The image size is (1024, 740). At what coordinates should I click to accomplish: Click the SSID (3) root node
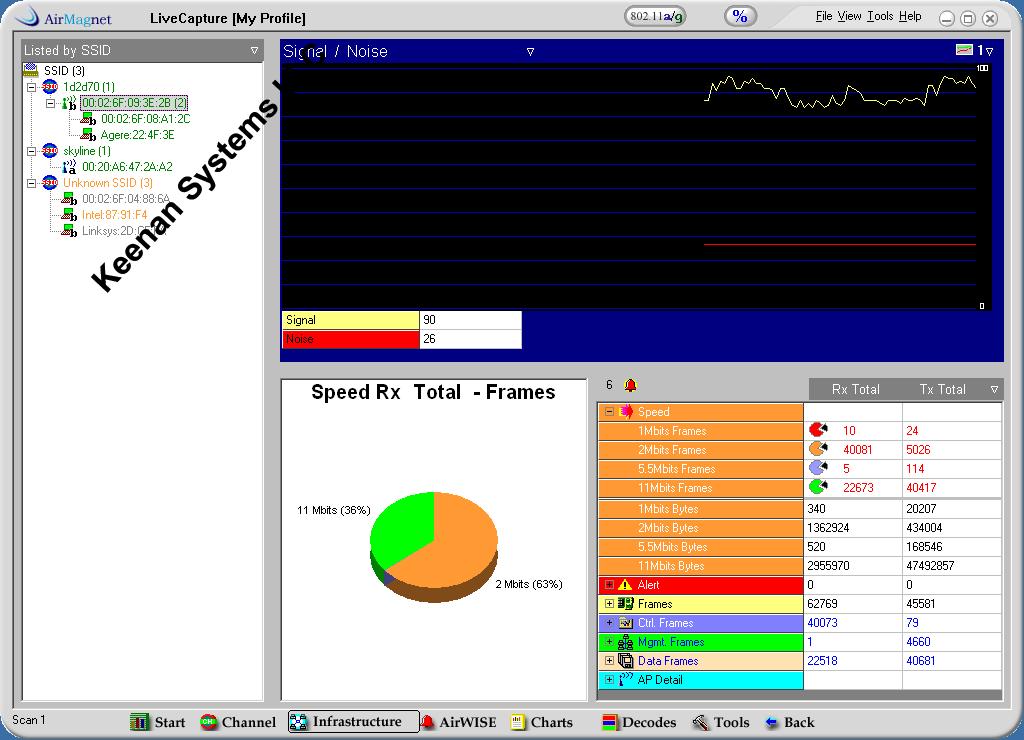tap(64, 71)
